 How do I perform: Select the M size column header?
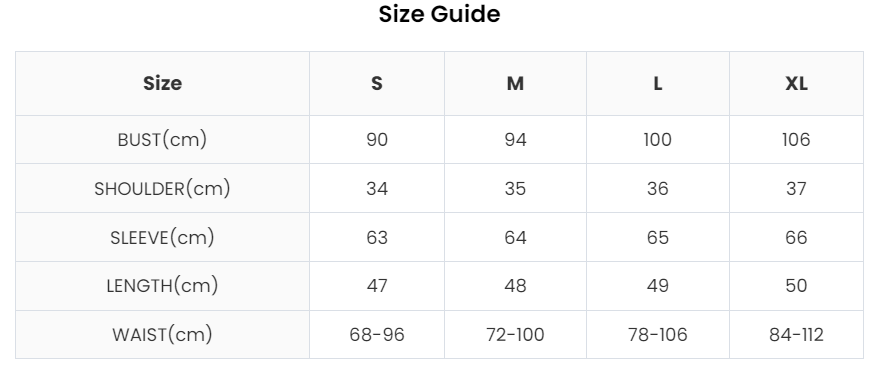[x=515, y=83]
